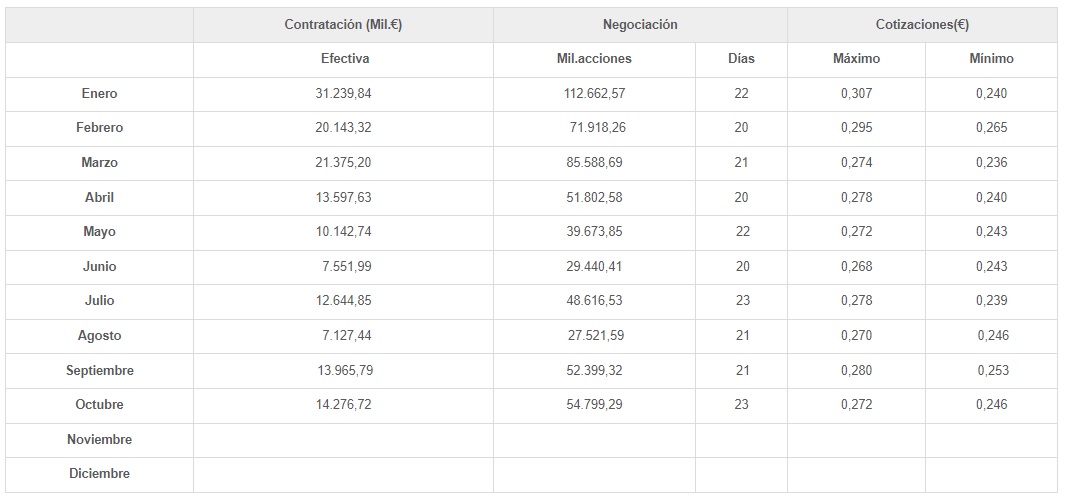Select Julio days value 23
1065x500 pixels.
(x=741, y=301)
